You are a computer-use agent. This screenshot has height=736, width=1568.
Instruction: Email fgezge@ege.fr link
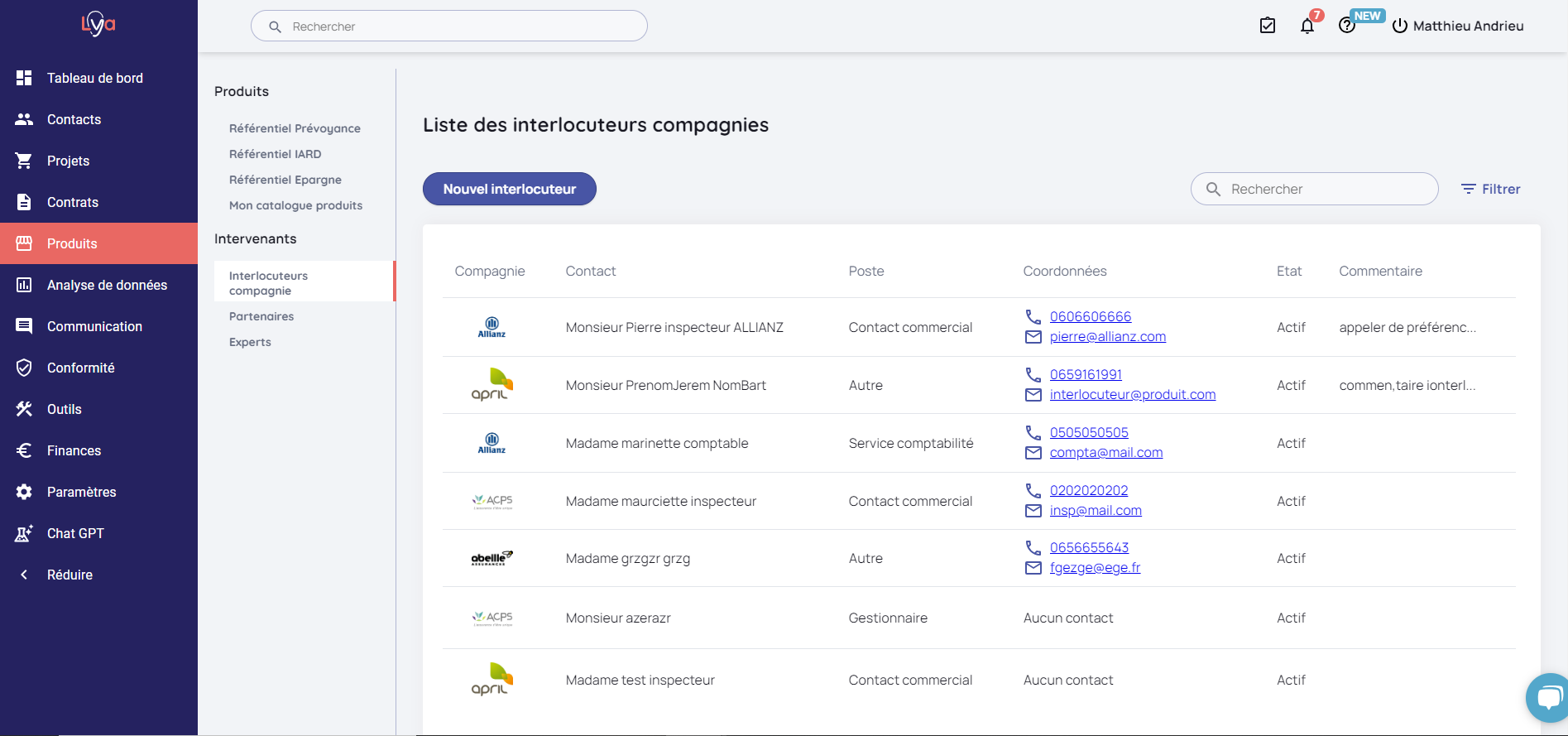coord(1095,568)
